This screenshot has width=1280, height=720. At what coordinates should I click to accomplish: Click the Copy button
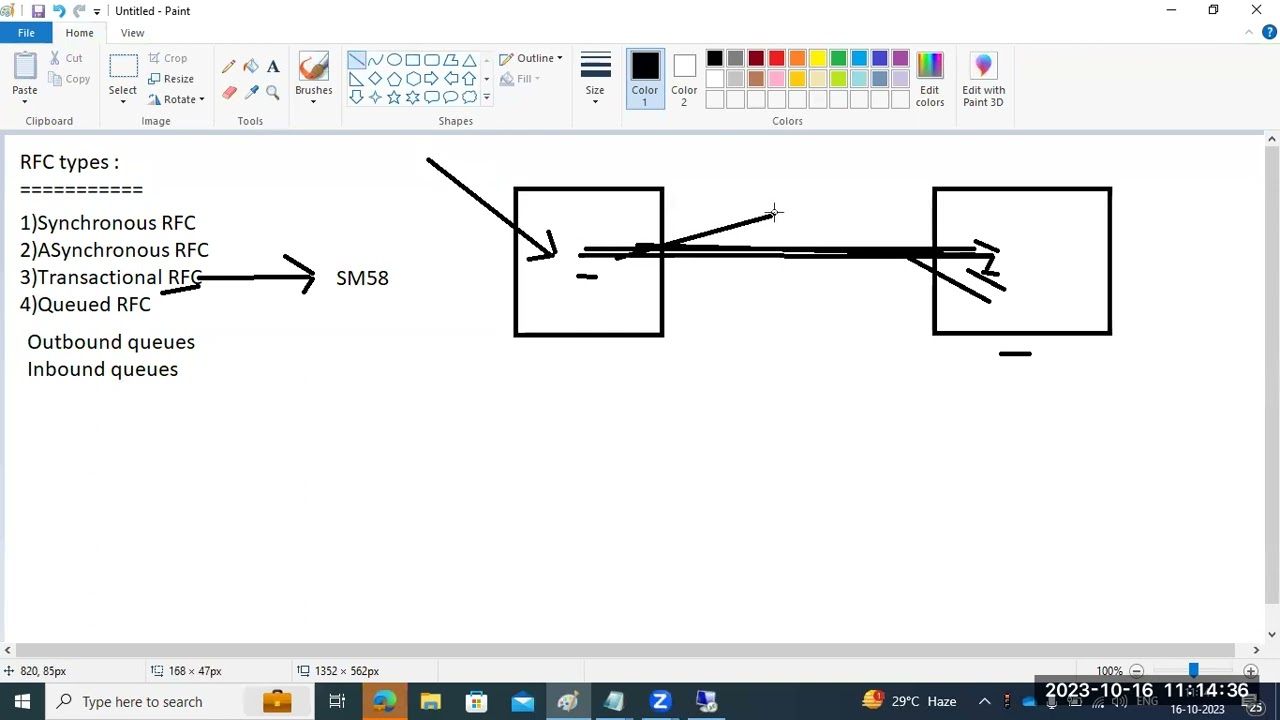pos(69,79)
